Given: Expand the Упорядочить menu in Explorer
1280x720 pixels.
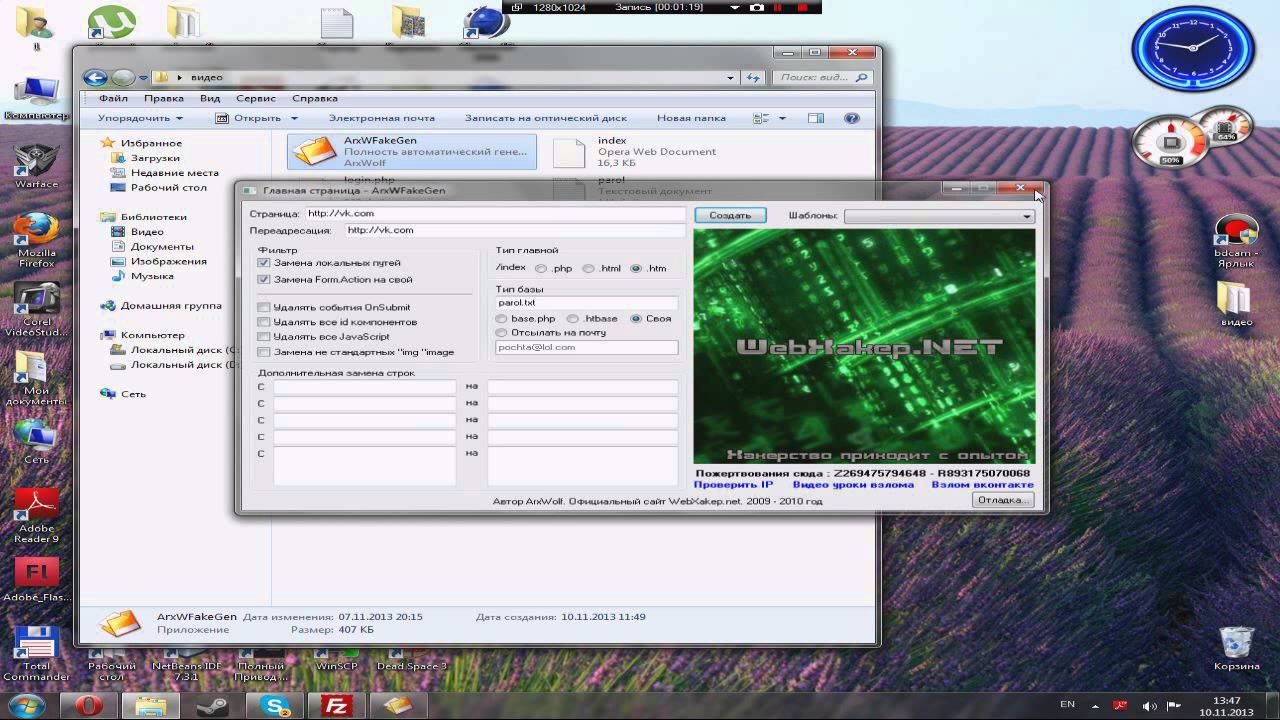Looking at the screenshot, I should point(140,118).
